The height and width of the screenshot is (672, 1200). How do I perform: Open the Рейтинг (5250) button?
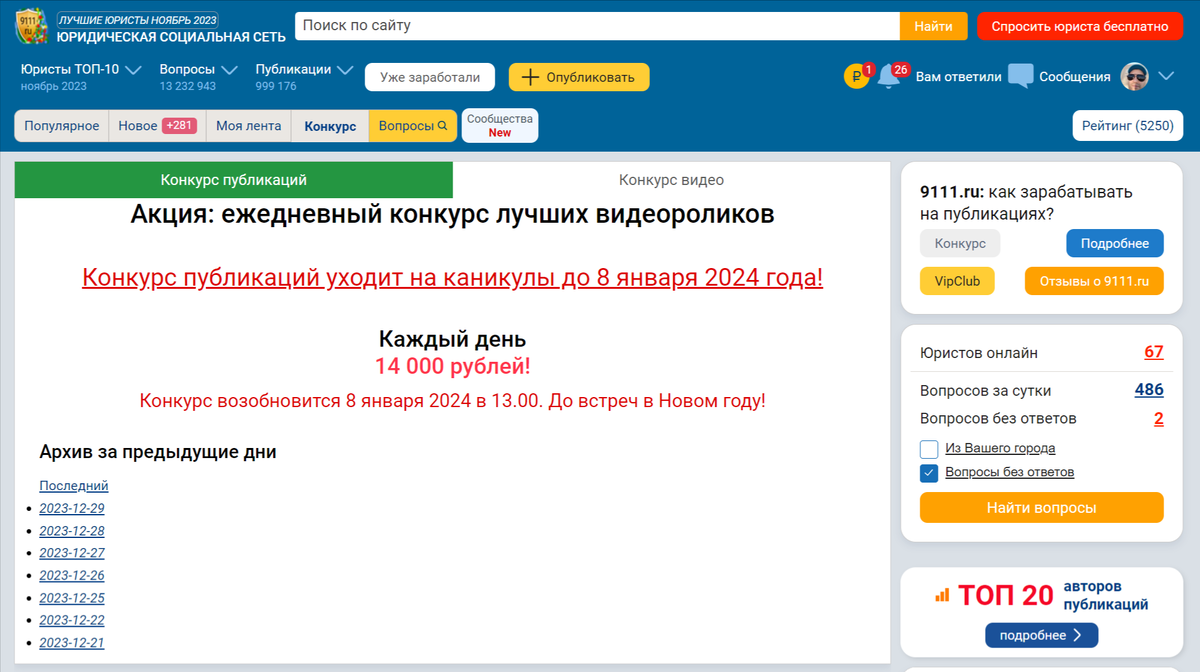1128,126
